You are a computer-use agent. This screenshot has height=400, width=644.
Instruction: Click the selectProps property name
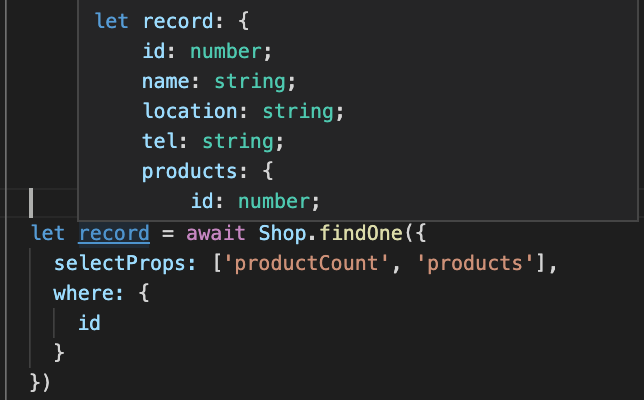(x=121, y=263)
